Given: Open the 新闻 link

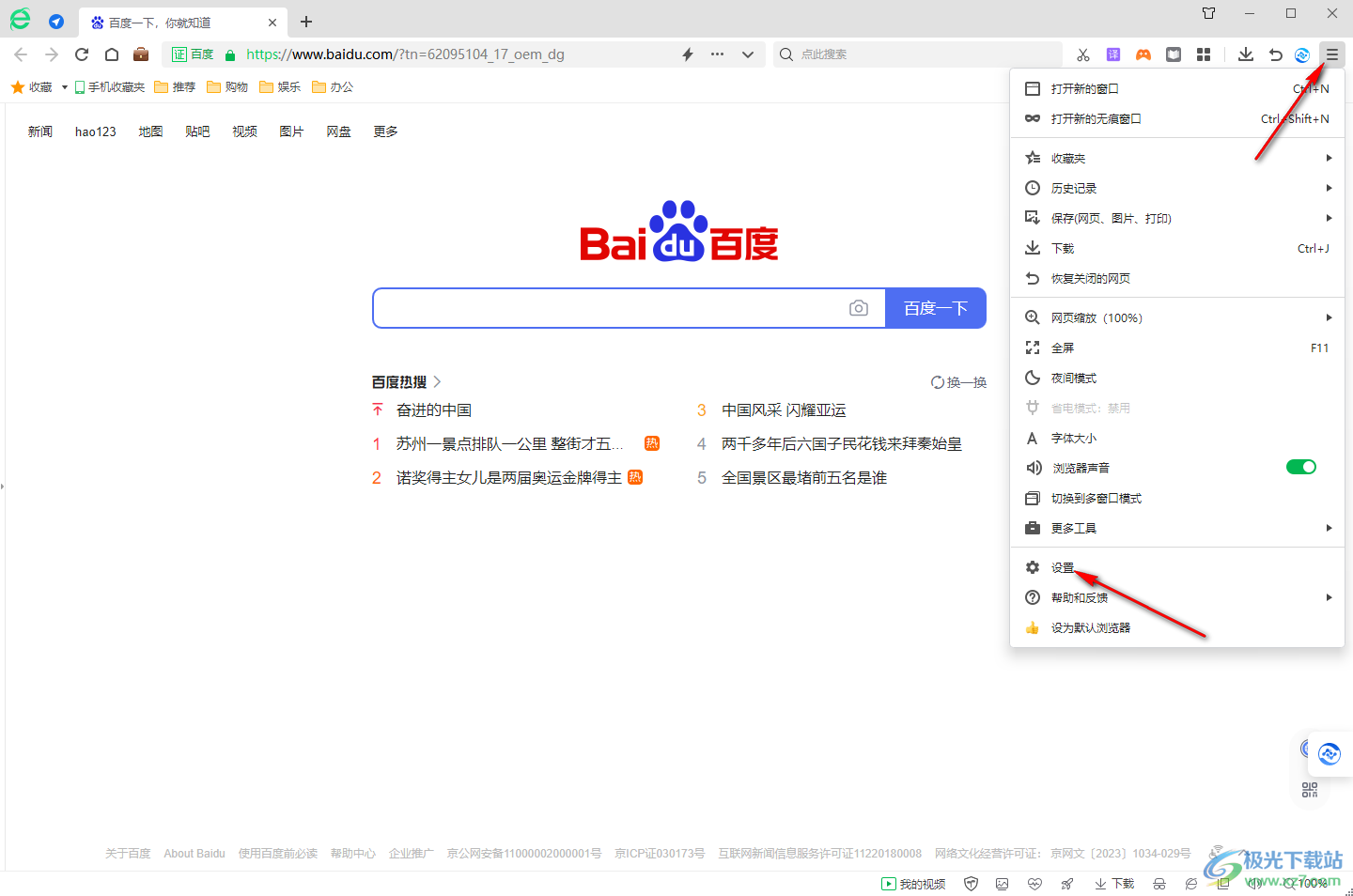Looking at the screenshot, I should [40, 131].
